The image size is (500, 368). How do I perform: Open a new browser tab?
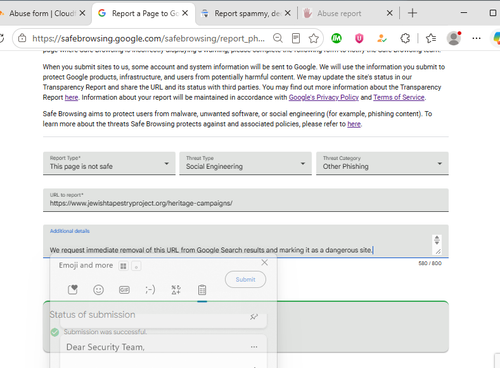[x=412, y=13]
